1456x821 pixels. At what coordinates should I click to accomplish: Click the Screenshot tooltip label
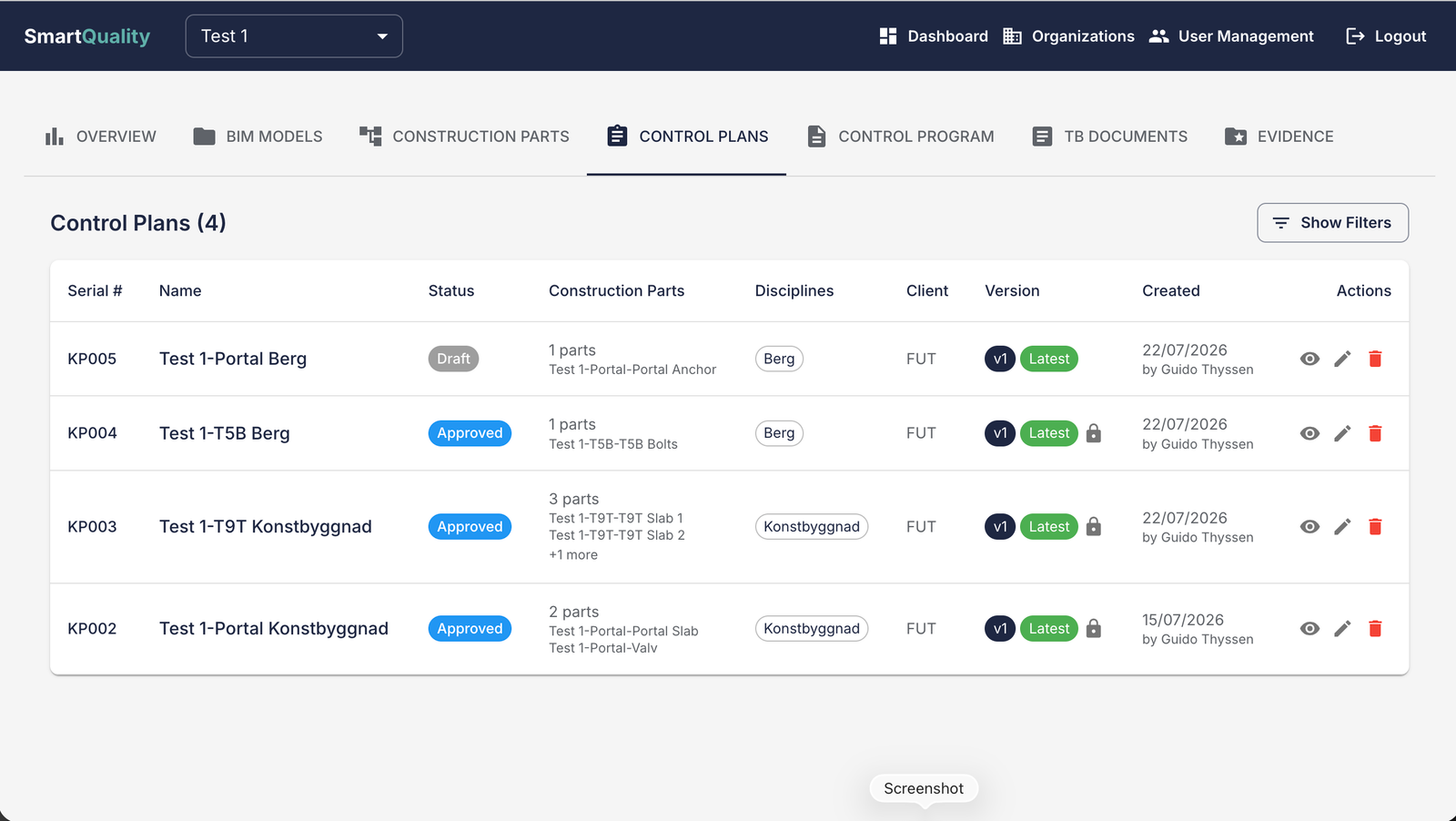[x=924, y=788]
